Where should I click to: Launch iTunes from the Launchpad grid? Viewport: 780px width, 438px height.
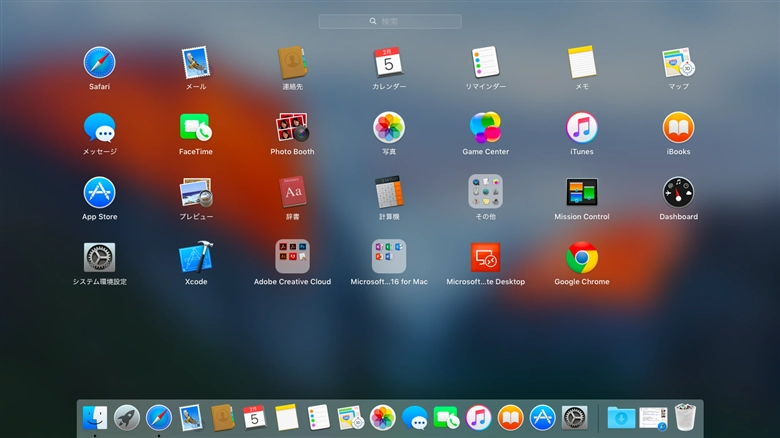(x=582, y=128)
